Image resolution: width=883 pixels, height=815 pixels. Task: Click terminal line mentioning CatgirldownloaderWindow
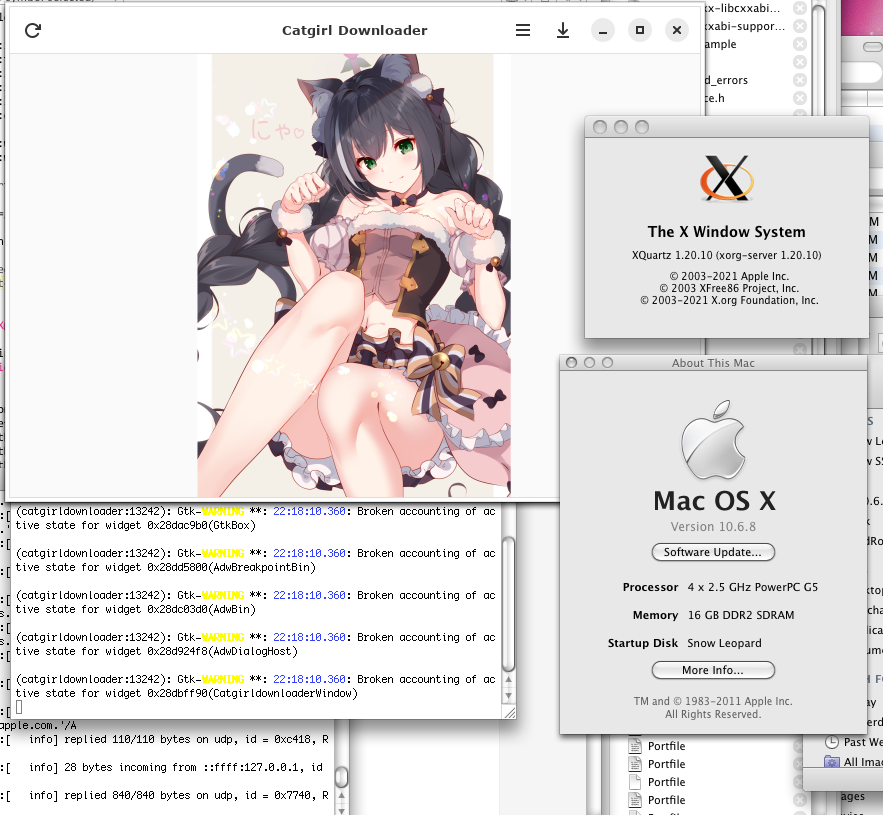255,687
